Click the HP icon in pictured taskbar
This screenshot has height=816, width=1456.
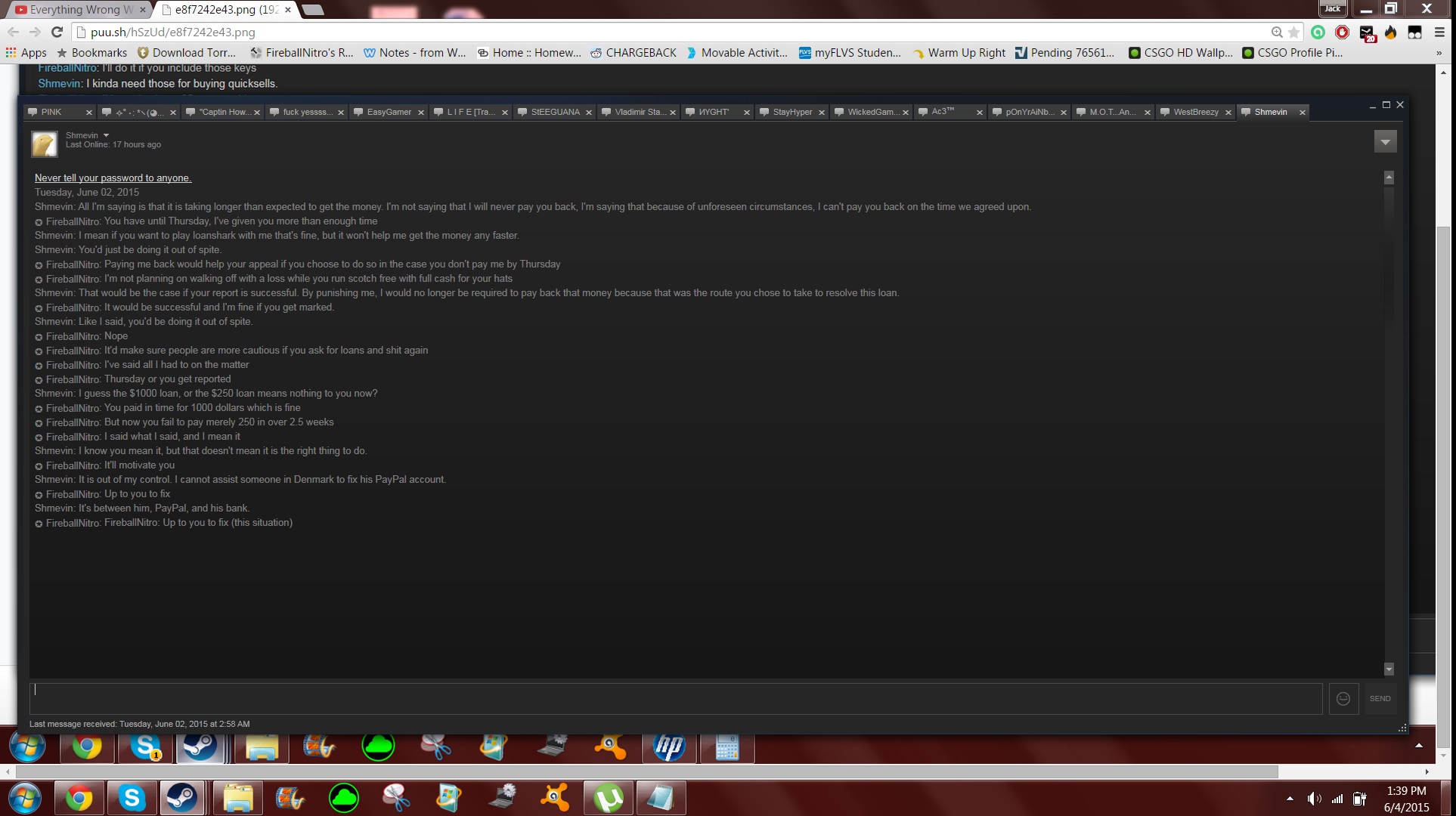669,747
